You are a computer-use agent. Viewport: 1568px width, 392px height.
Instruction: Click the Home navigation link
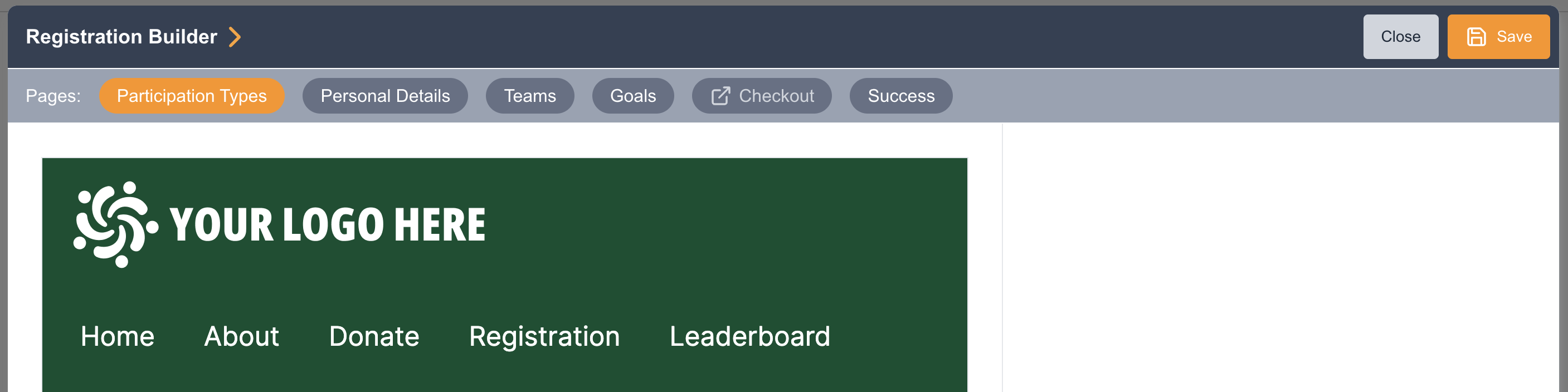click(118, 337)
